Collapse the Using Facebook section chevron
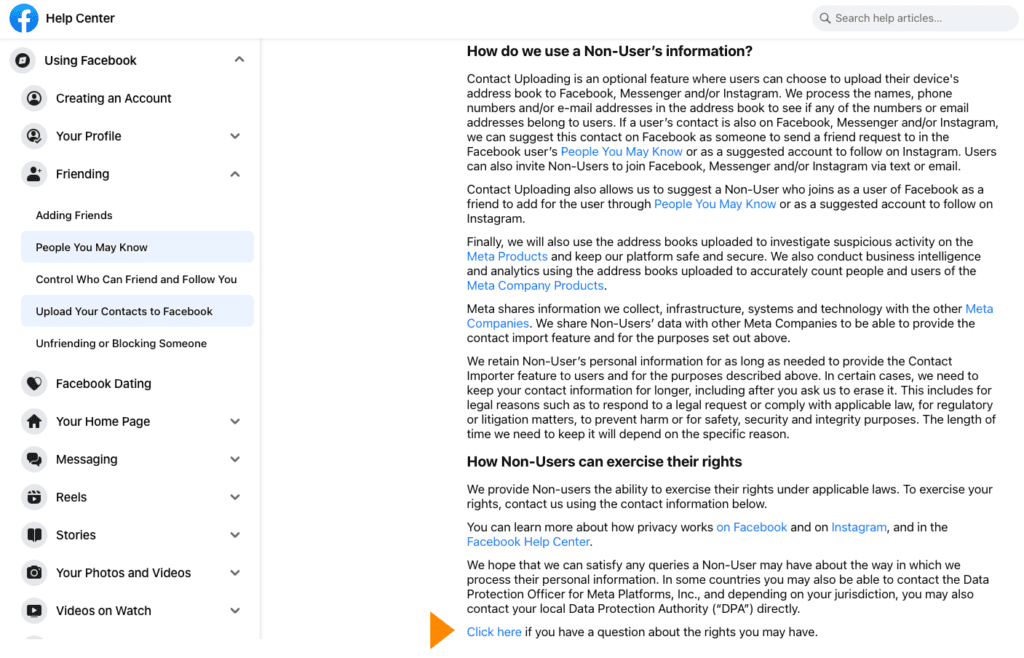Screen dimensions: 1024x658 pos(239,59)
